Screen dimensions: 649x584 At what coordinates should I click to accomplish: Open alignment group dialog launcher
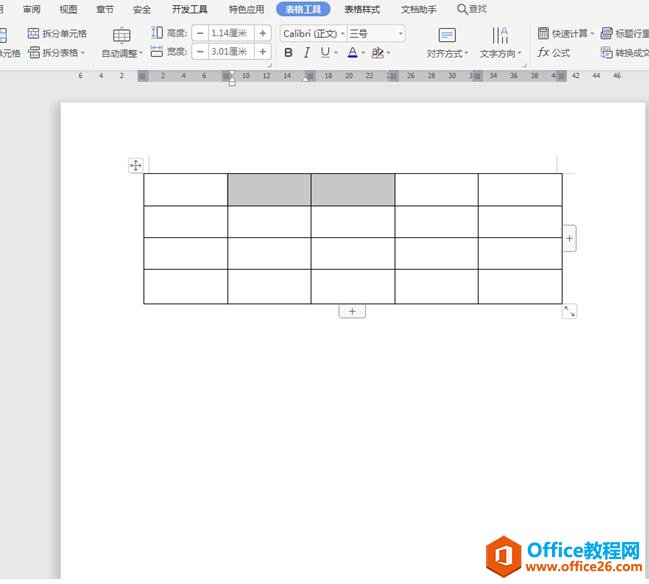(524, 65)
